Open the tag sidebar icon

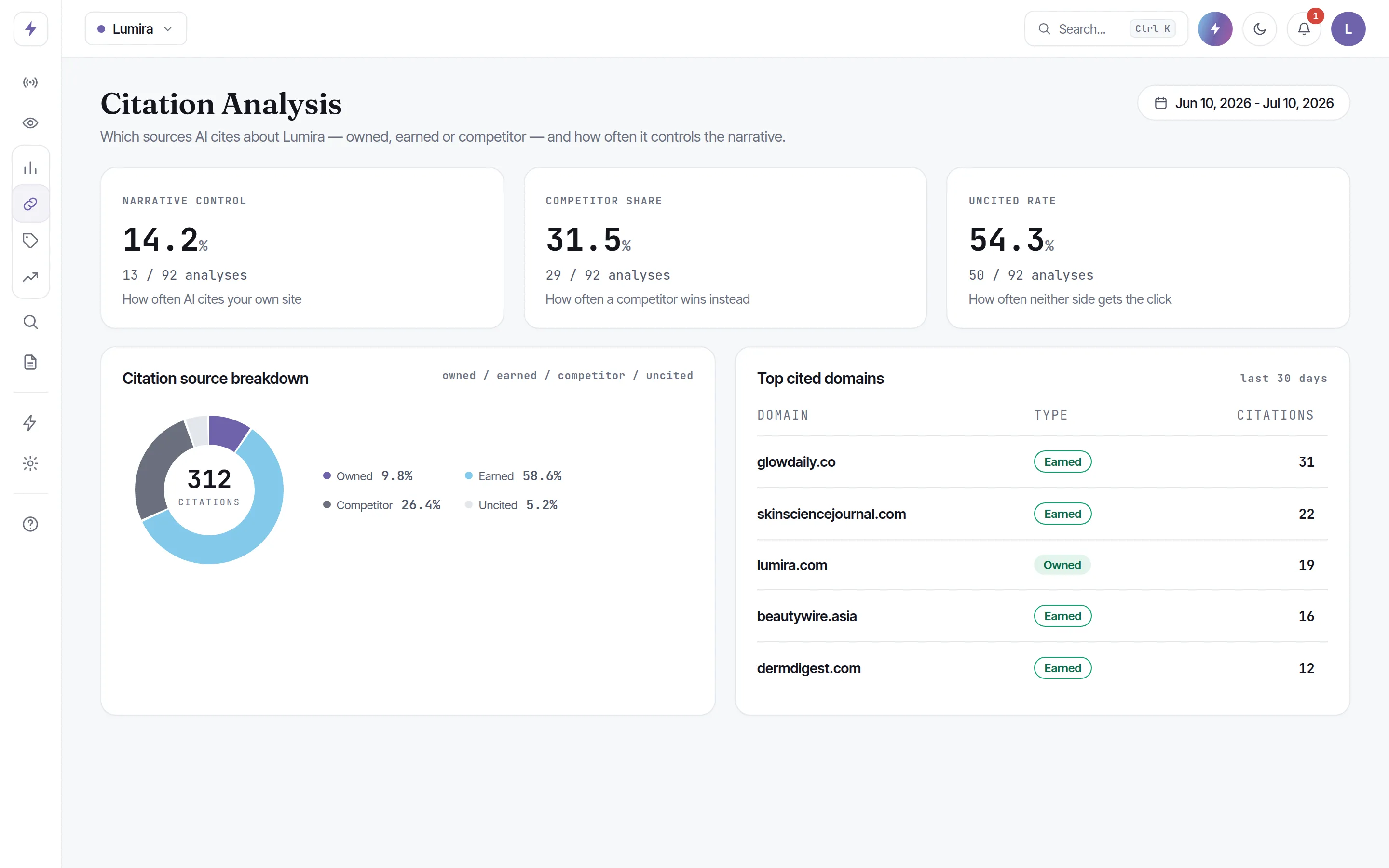point(30,240)
